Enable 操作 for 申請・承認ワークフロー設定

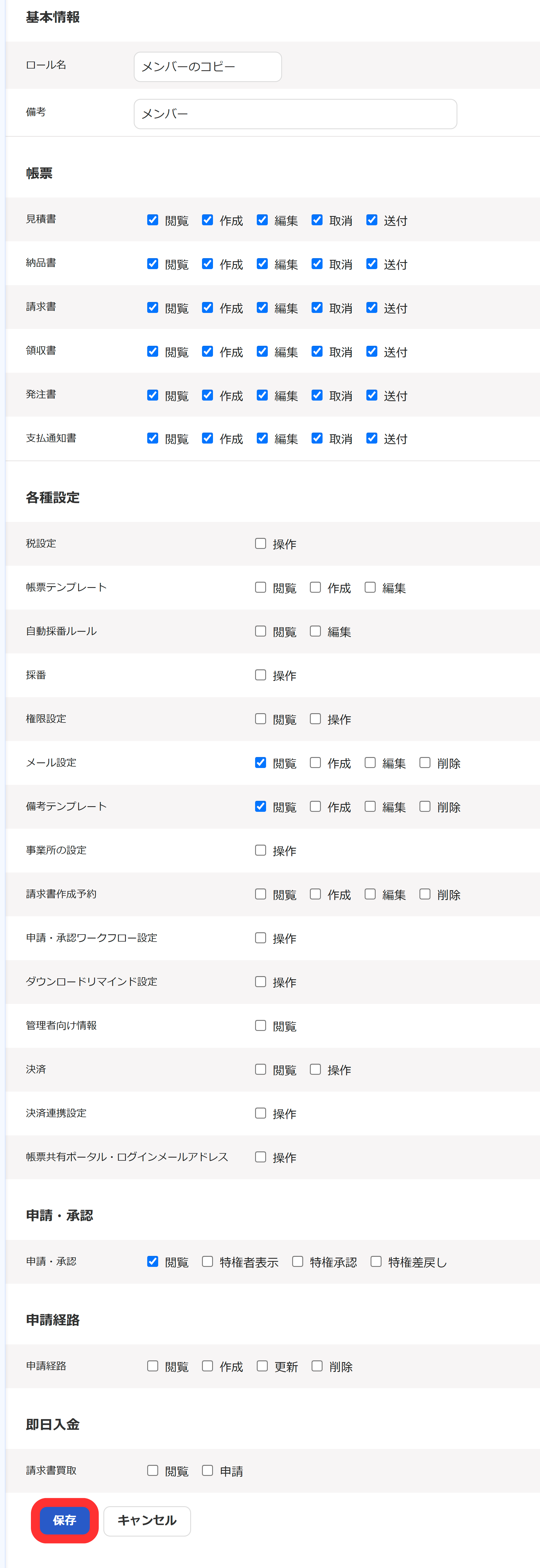coord(260,938)
